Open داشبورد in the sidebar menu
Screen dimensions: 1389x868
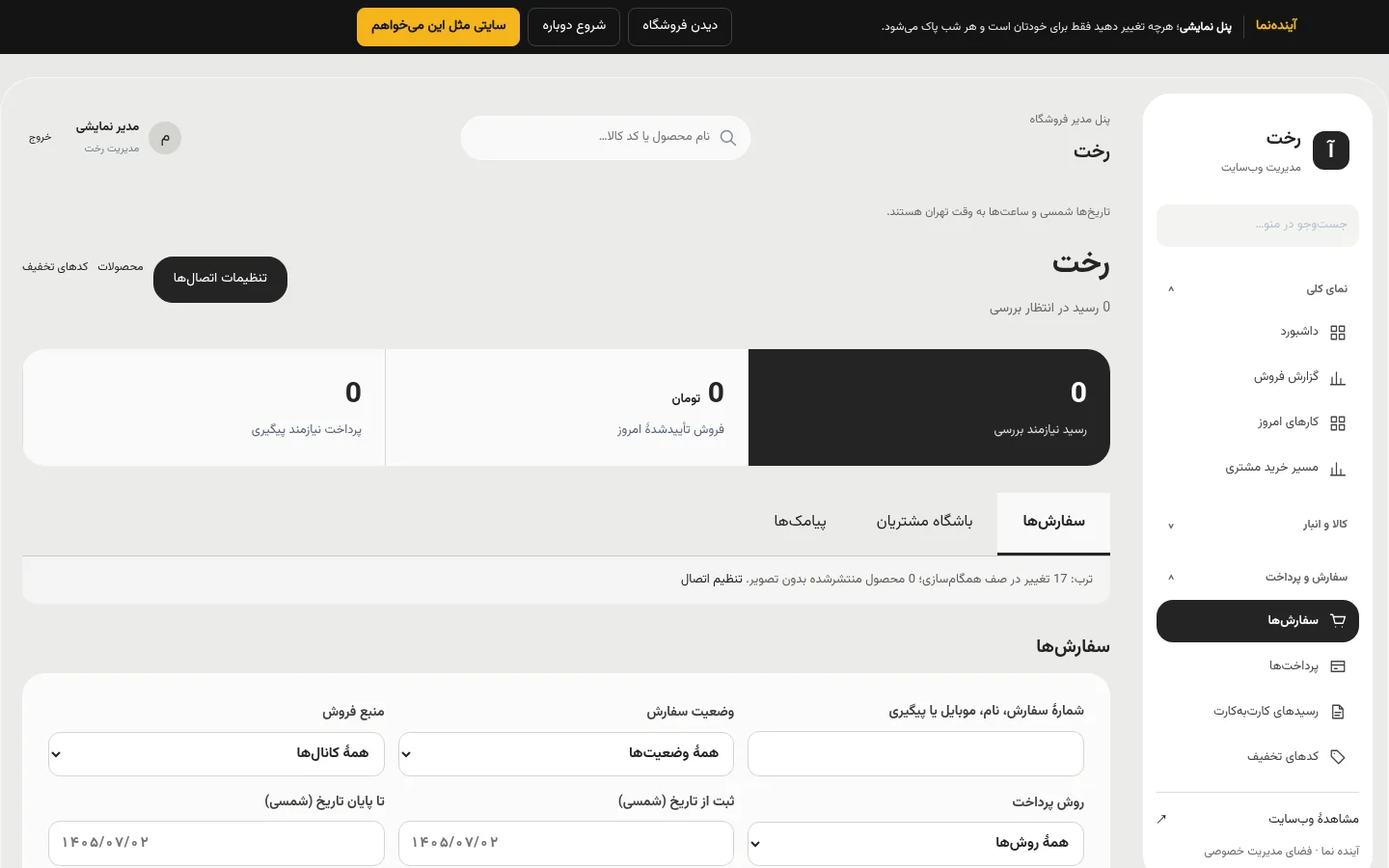pos(1258,333)
